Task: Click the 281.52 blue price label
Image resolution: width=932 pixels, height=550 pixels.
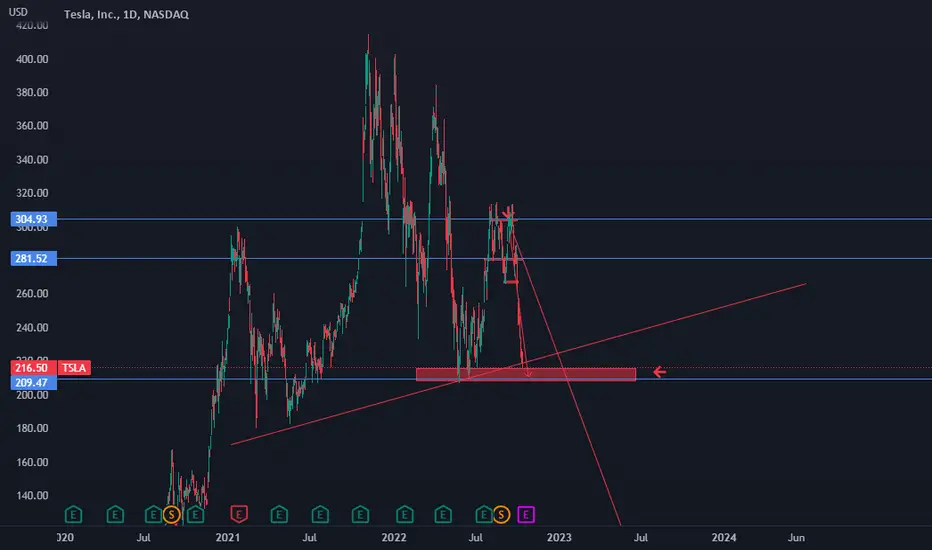Action: (33, 258)
